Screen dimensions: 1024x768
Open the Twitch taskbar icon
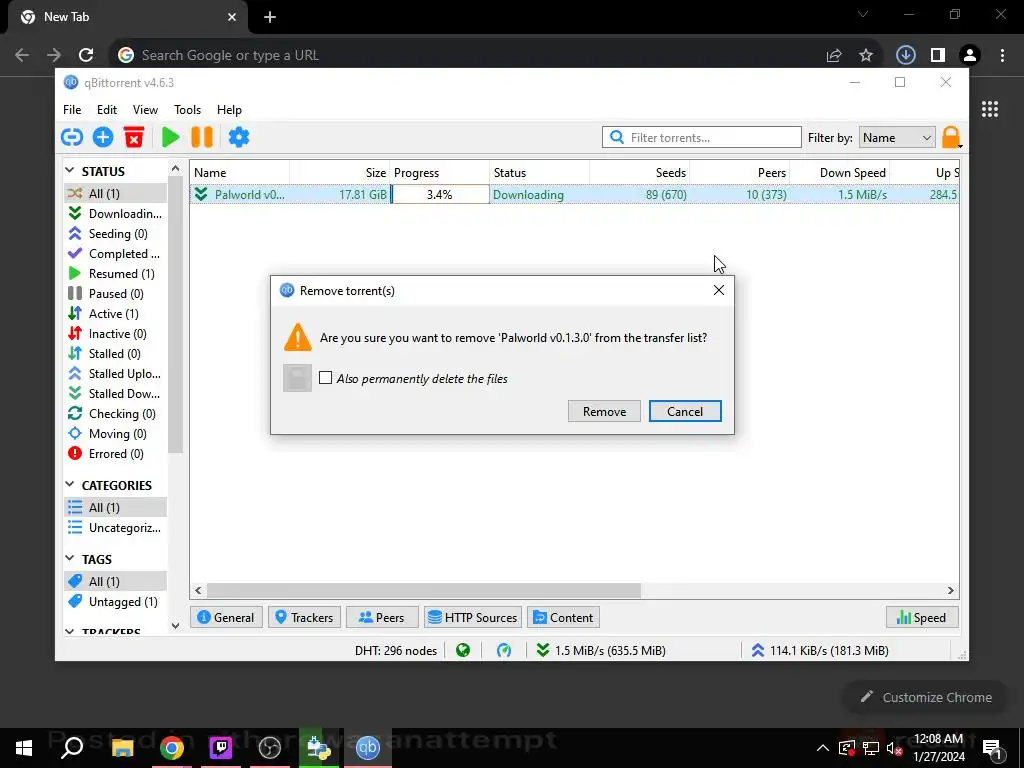click(221, 748)
